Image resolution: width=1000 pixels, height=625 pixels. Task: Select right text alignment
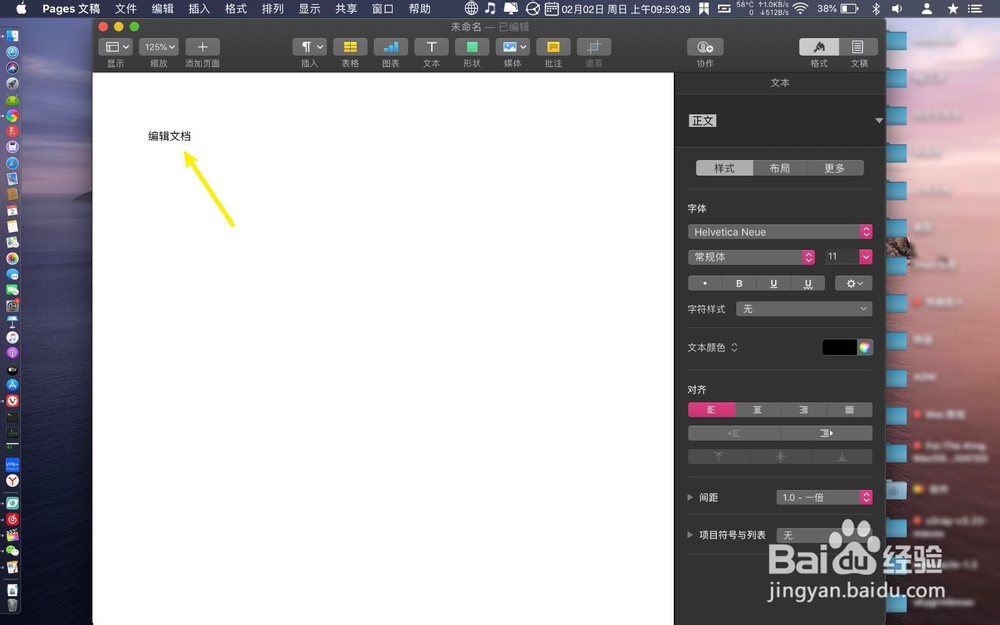(804, 409)
